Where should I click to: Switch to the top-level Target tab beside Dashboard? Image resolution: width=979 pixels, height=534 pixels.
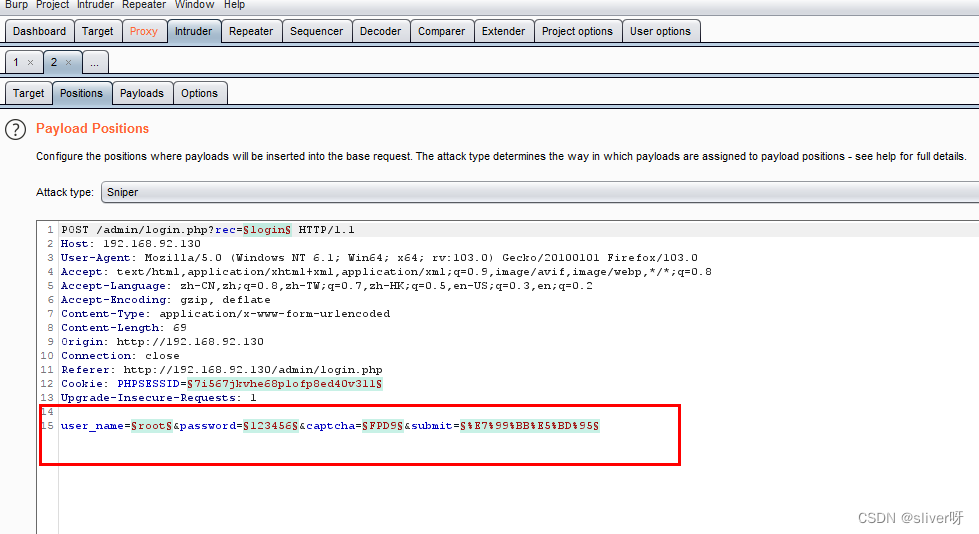point(97,31)
